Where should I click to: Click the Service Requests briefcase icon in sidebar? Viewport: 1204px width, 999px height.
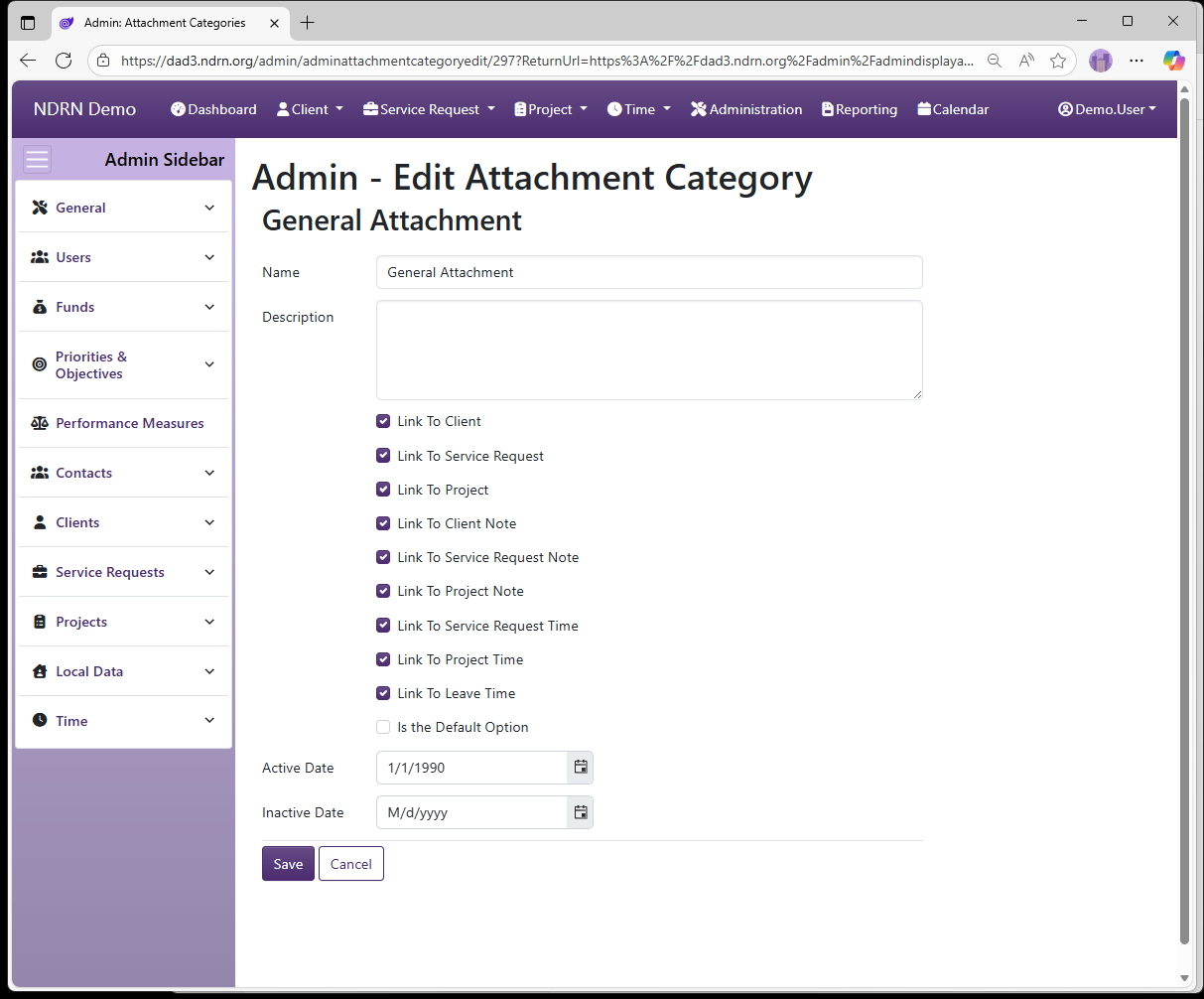[x=40, y=572]
